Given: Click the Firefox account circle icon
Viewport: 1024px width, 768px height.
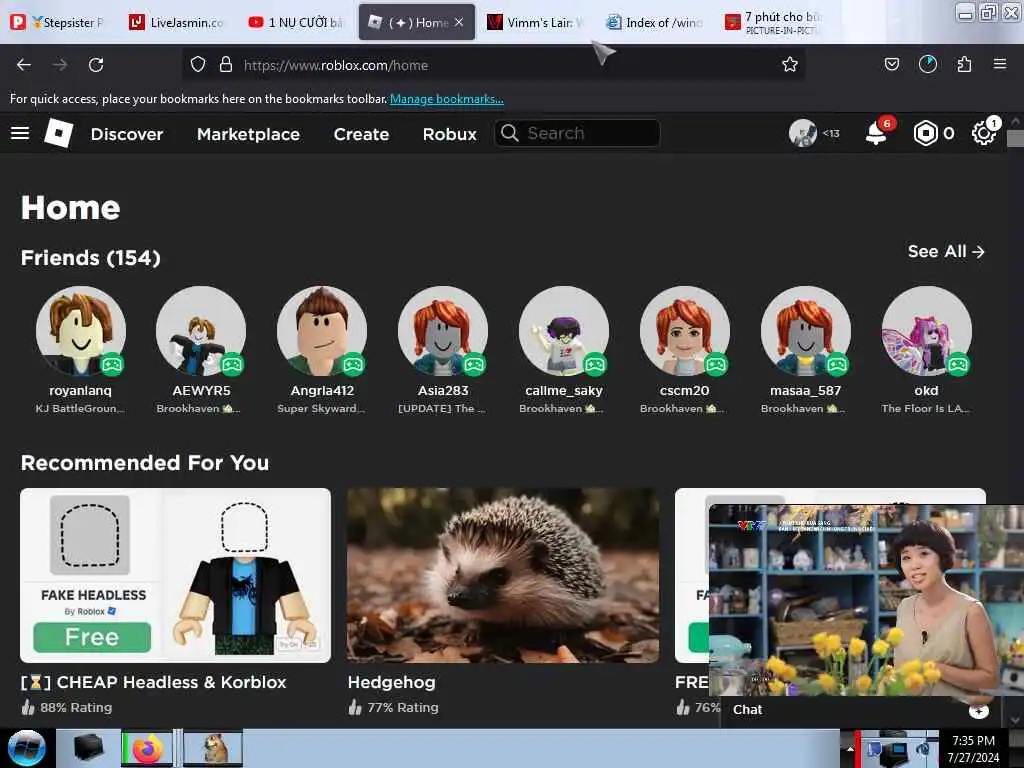Looking at the screenshot, I should click(x=927, y=64).
